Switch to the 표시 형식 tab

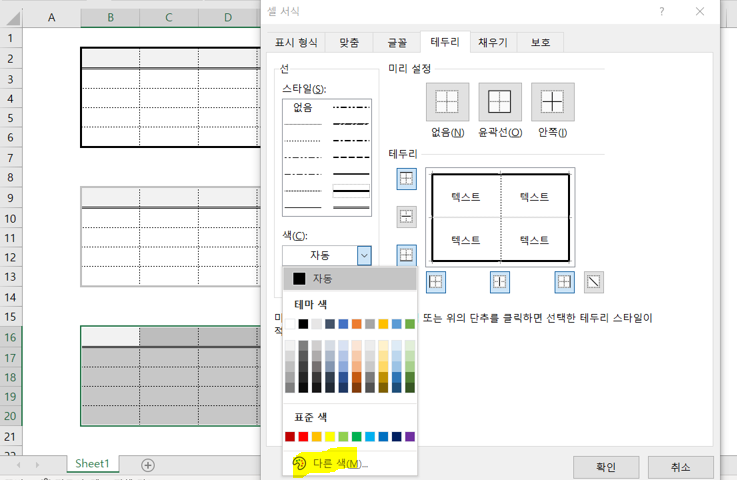(x=296, y=43)
